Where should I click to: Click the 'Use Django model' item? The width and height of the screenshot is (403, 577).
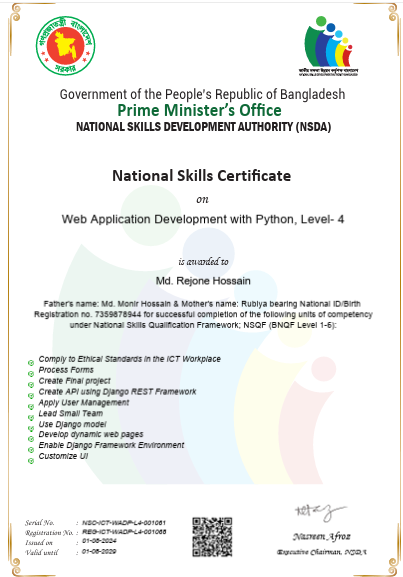point(73,424)
